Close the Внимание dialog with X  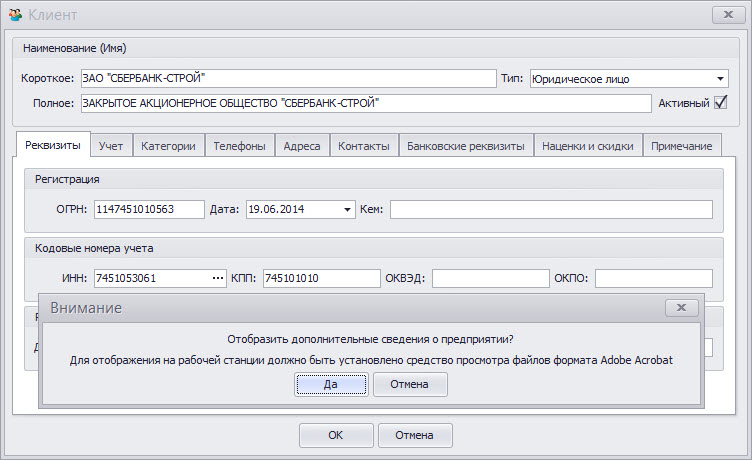click(x=682, y=307)
